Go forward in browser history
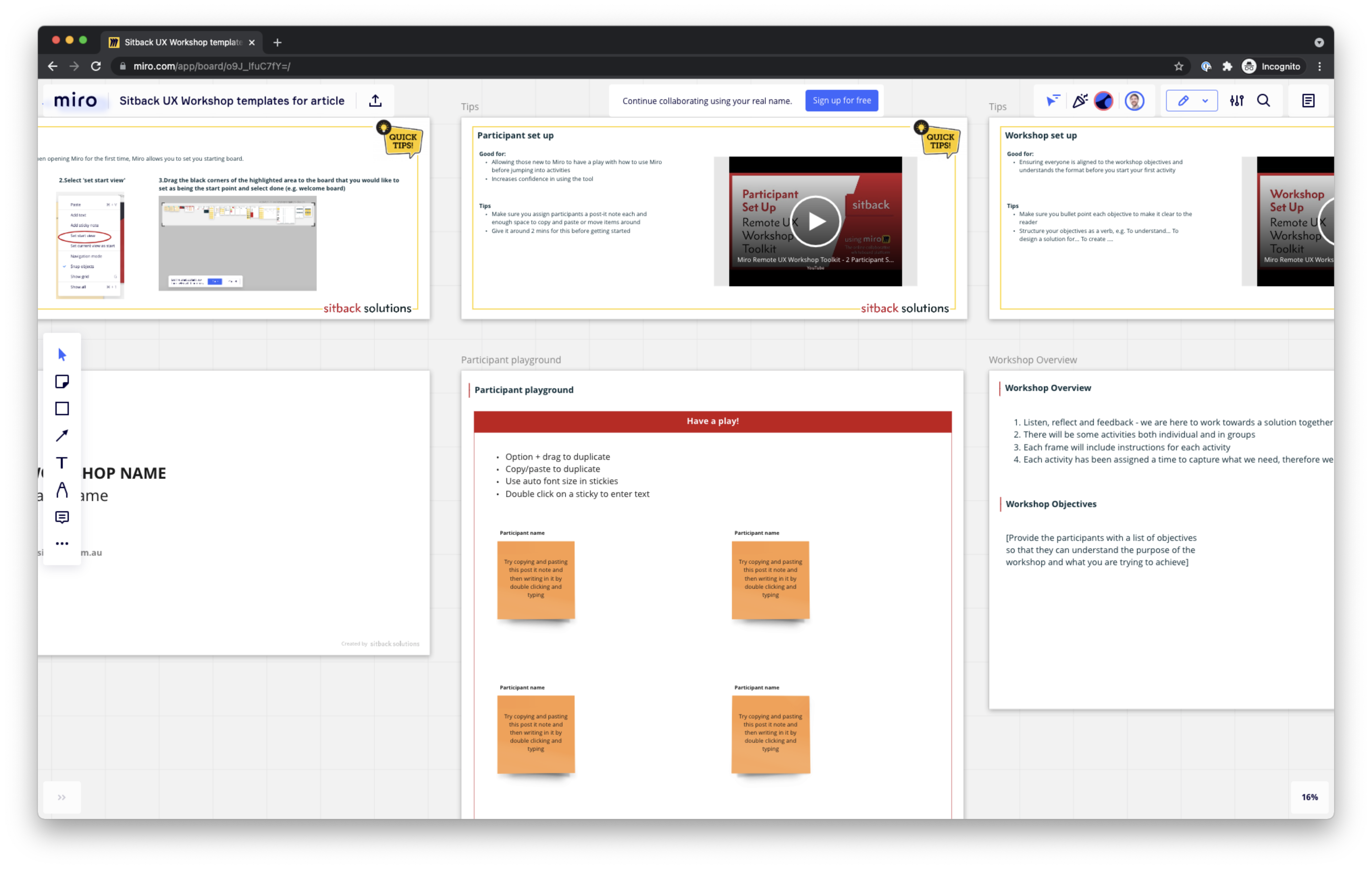This screenshot has height=869, width=1372. pos(74,66)
